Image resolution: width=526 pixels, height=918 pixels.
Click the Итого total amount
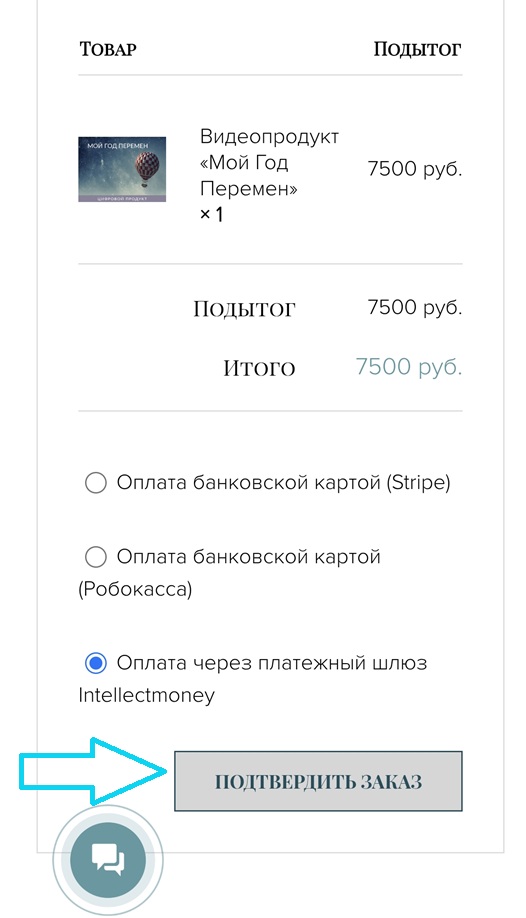tap(409, 367)
